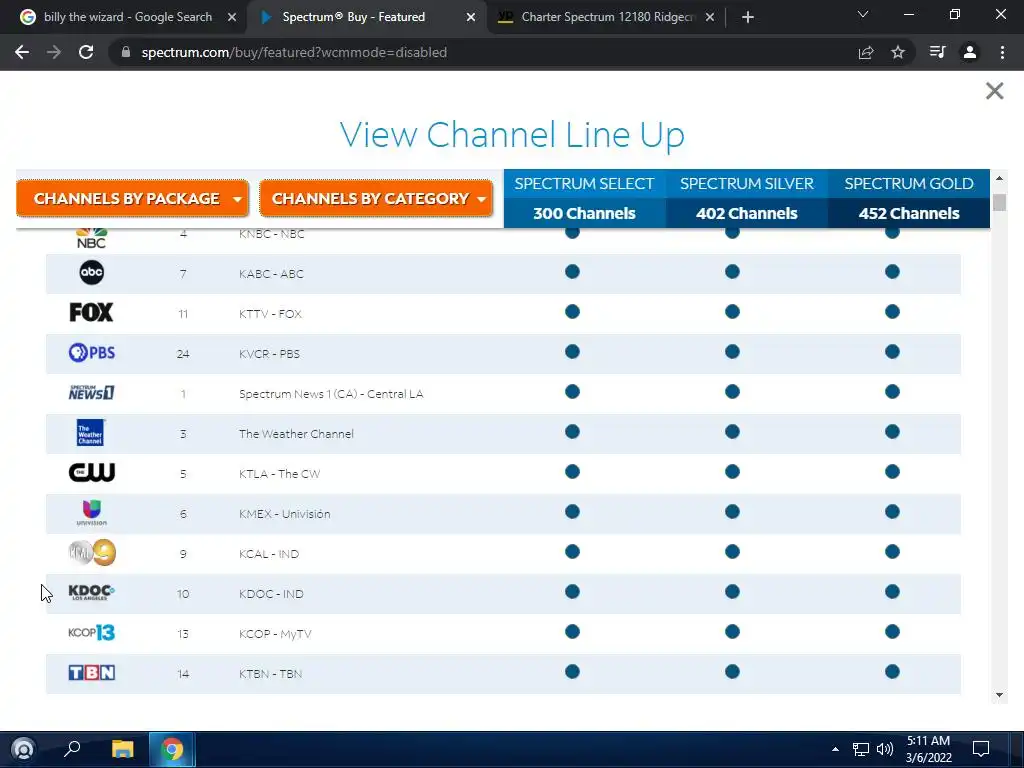
Task: Click the address bar URL
Action: click(294, 52)
